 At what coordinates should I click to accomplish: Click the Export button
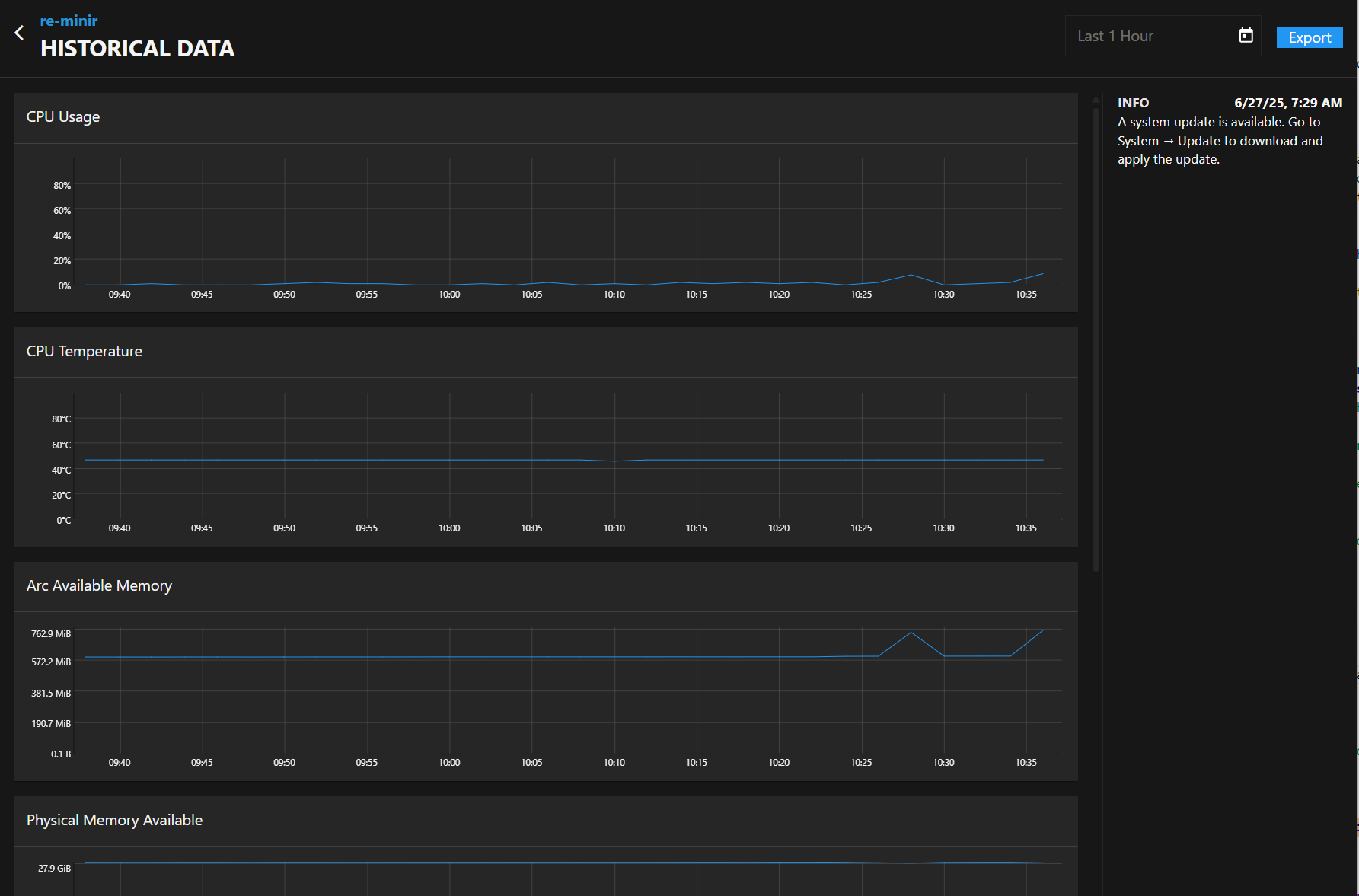1309,37
